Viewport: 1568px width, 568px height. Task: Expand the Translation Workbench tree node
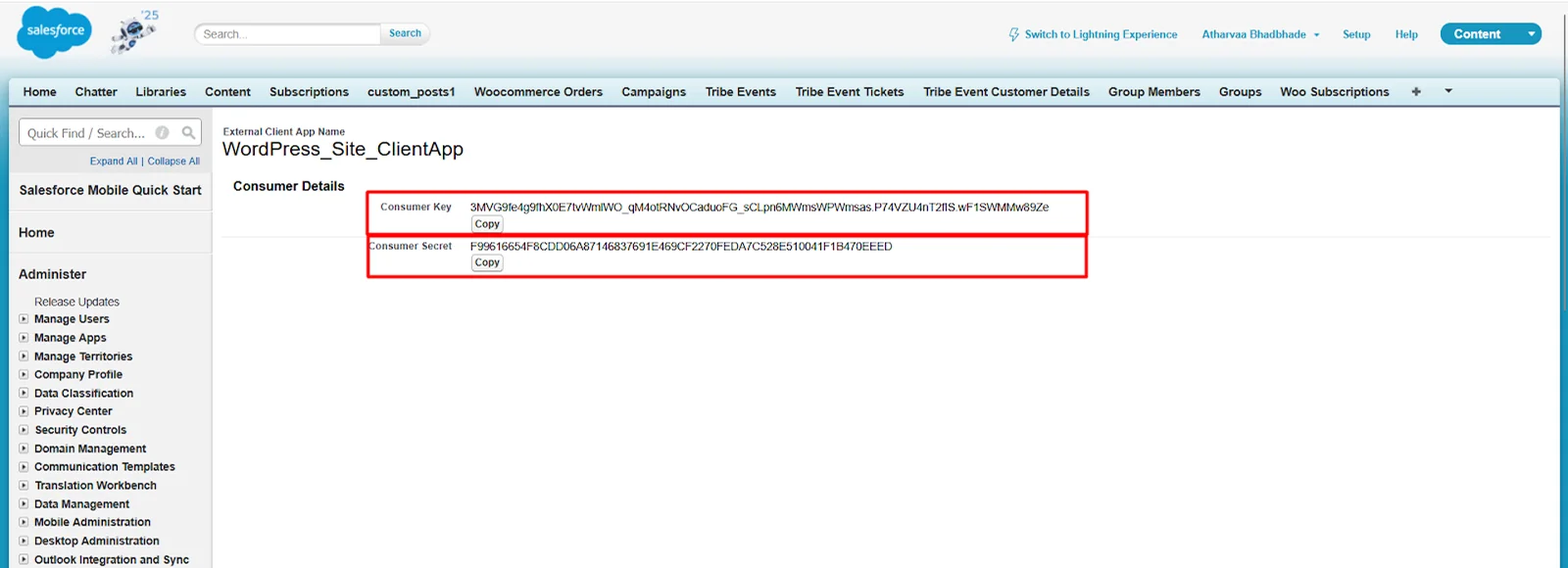pyautogui.click(x=24, y=486)
